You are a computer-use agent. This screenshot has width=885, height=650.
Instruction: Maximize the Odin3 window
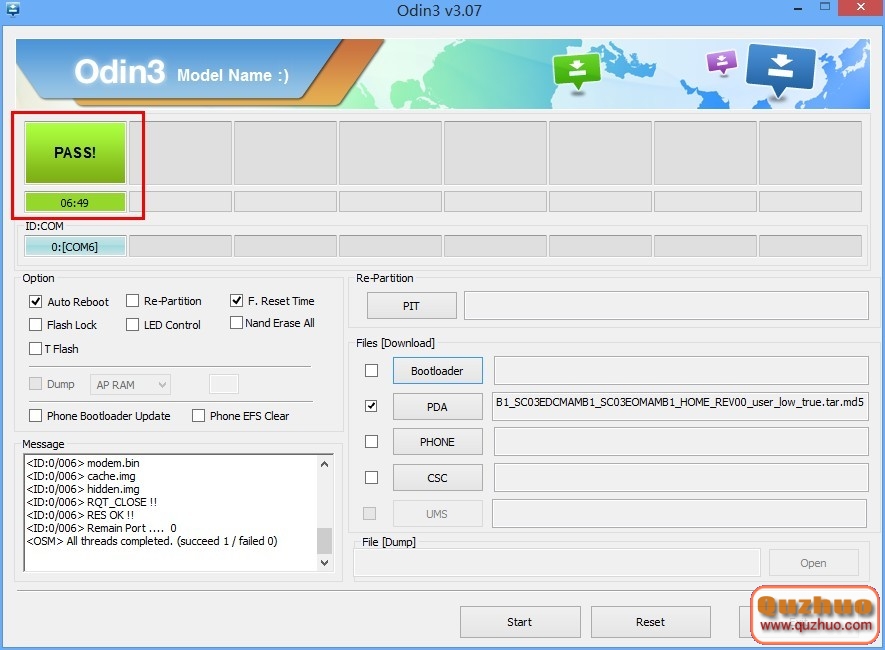click(825, 7)
